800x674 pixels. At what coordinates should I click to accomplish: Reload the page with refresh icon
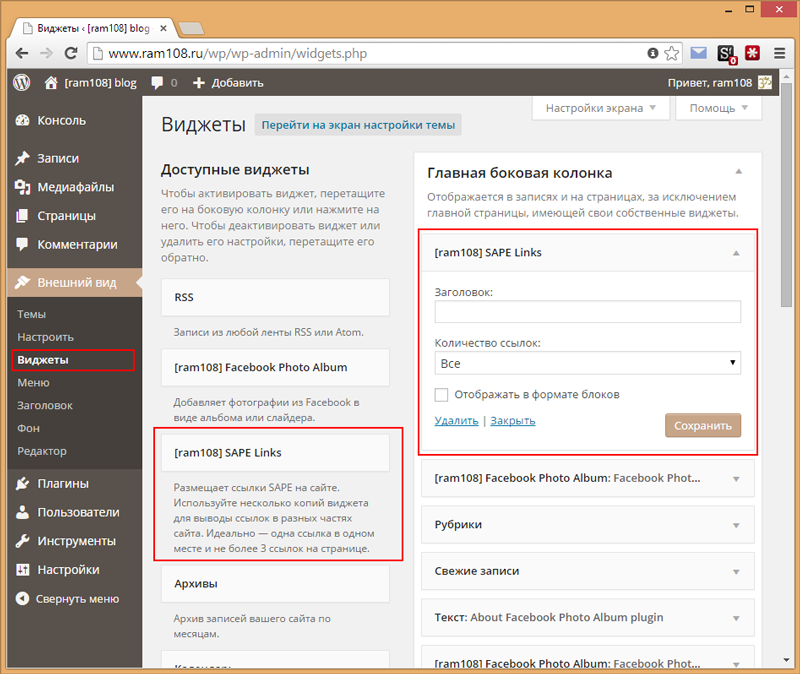[x=71, y=53]
